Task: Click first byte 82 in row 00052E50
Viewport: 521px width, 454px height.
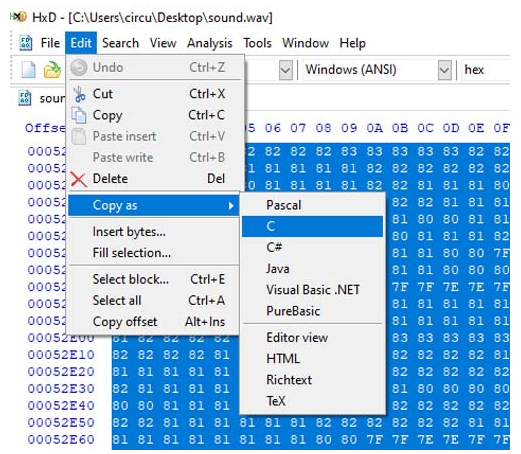Action: (x=120, y=423)
